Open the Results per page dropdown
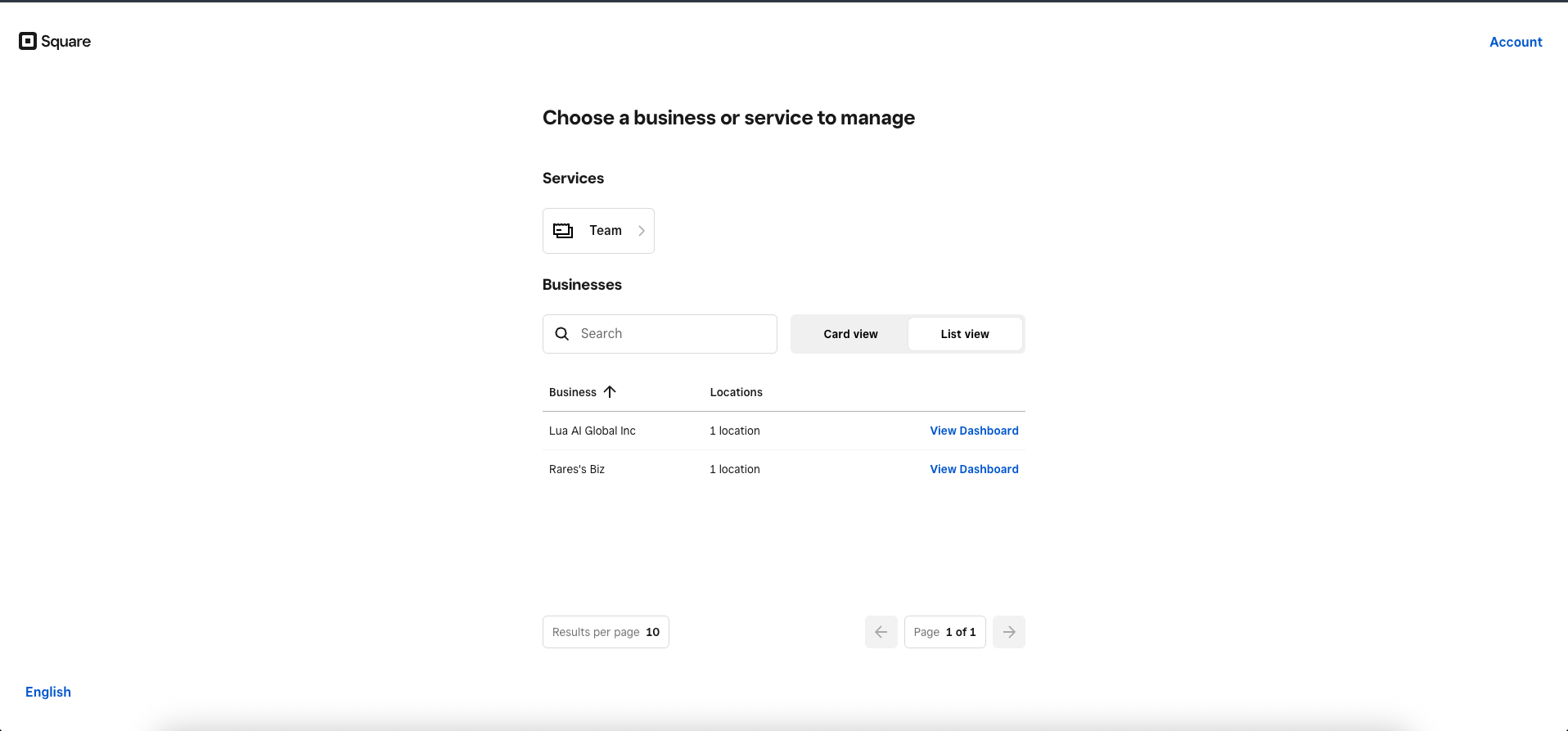Screen dimensions: 1568x731 pyautogui.click(x=606, y=632)
